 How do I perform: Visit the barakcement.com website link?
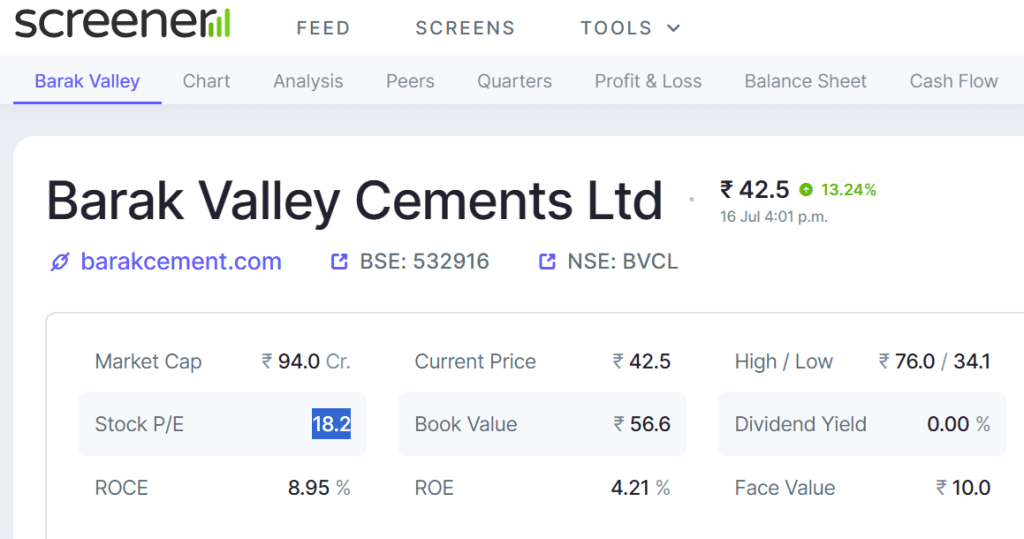(181, 261)
